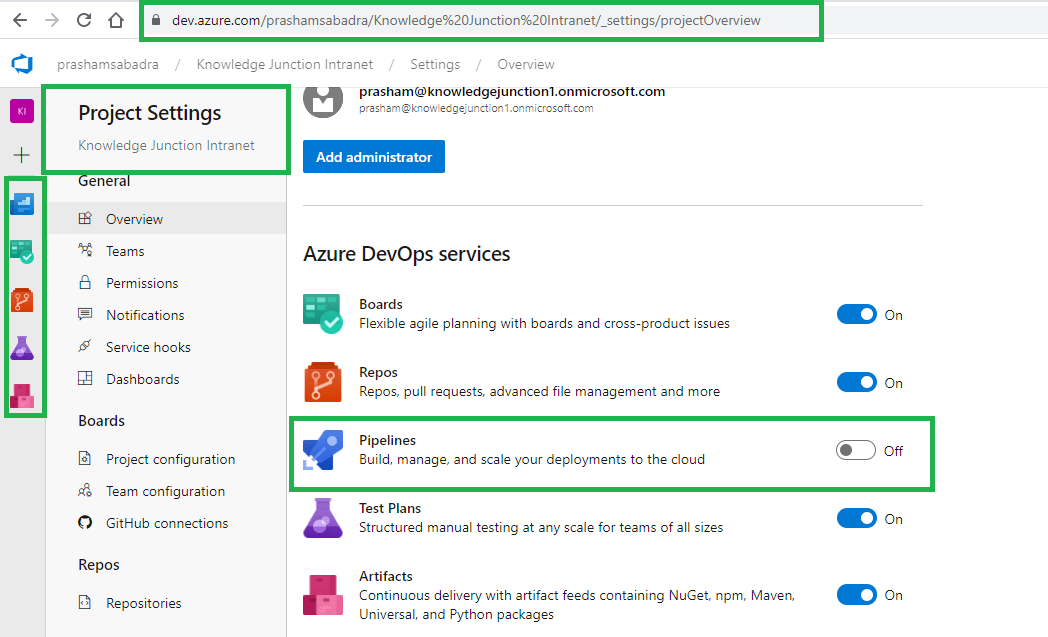1048x637 pixels.
Task: Turn off the Artifacts service toggle
Action: tap(856, 595)
